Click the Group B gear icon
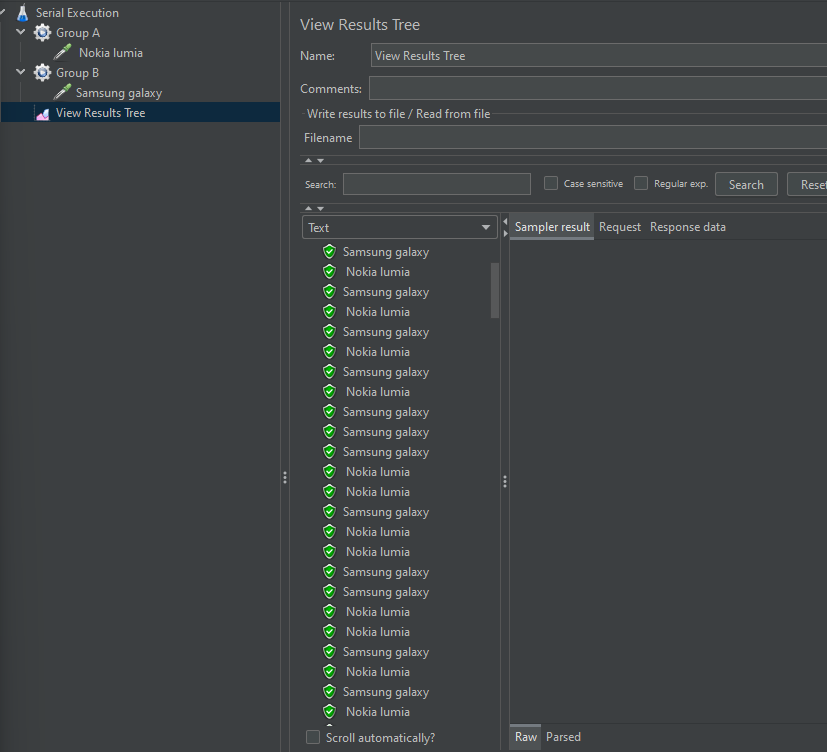Image resolution: width=827 pixels, height=752 pixels. pos(42,73)
